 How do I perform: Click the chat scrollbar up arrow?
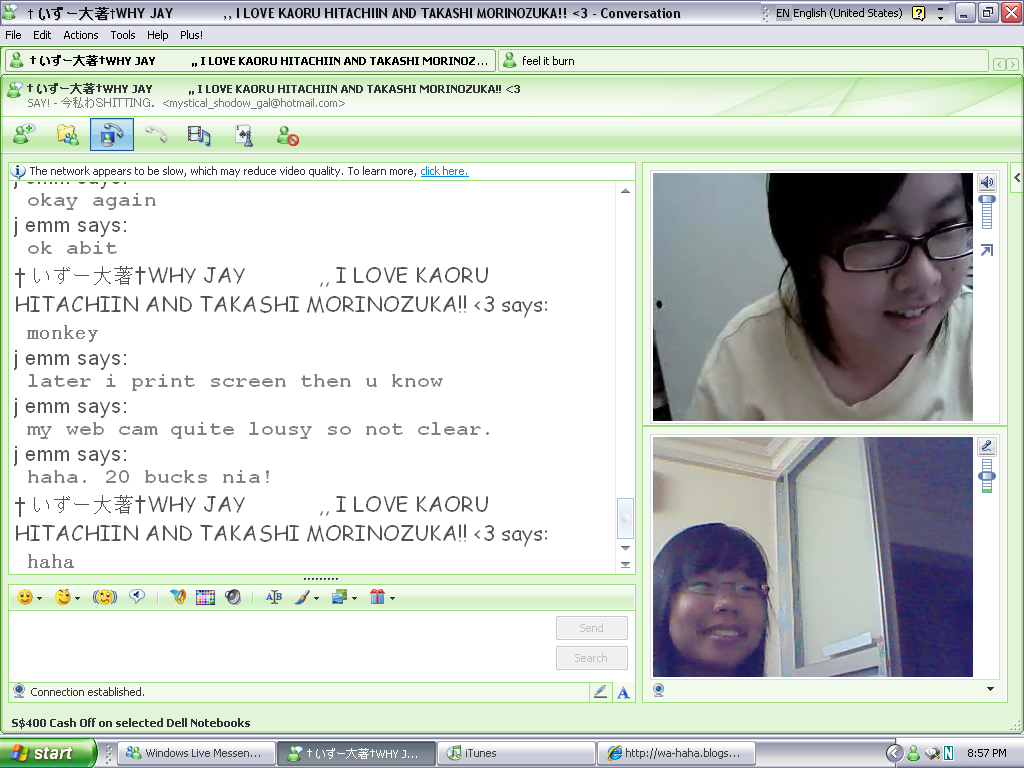tap(625, 191)
